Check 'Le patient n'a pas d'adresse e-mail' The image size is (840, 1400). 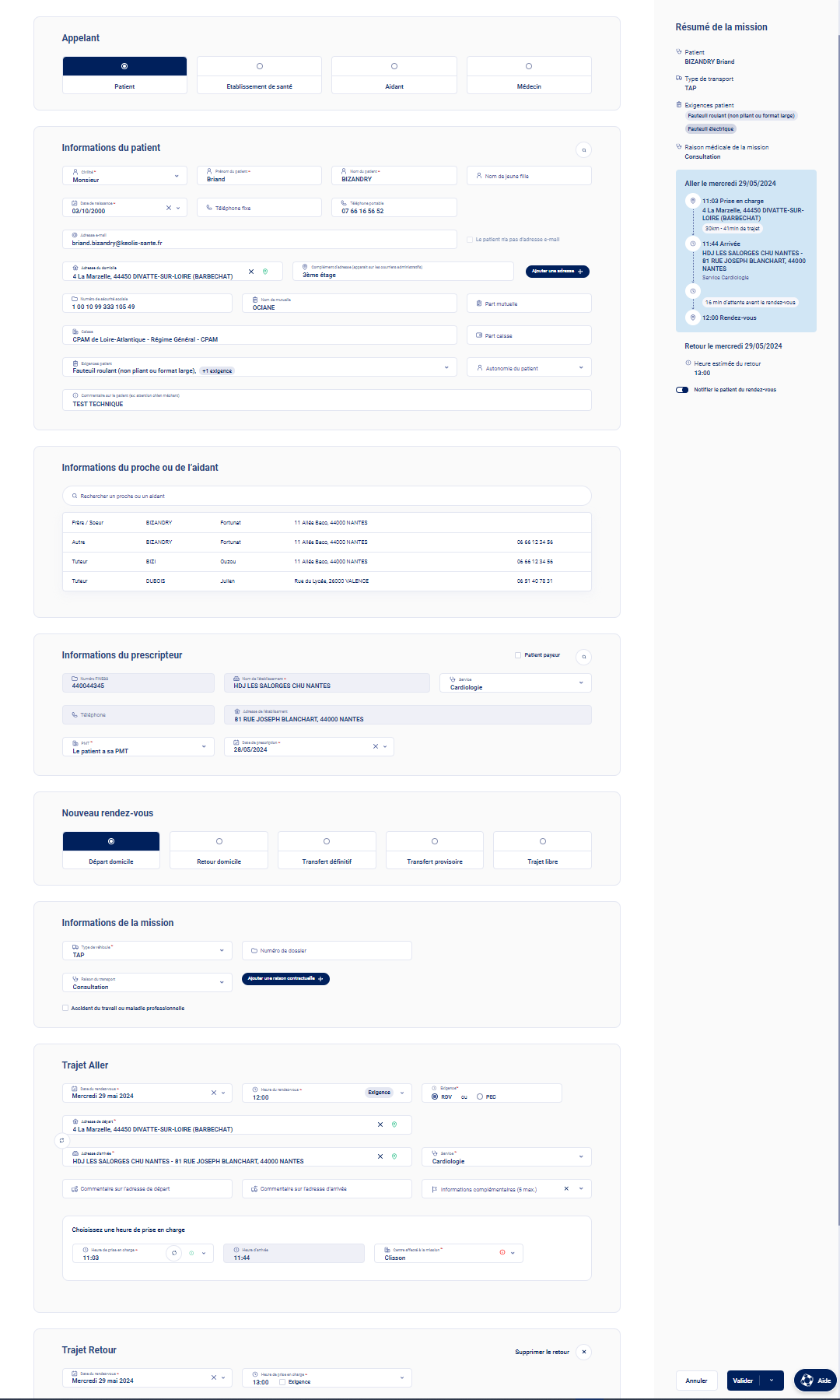click(470, 240)
